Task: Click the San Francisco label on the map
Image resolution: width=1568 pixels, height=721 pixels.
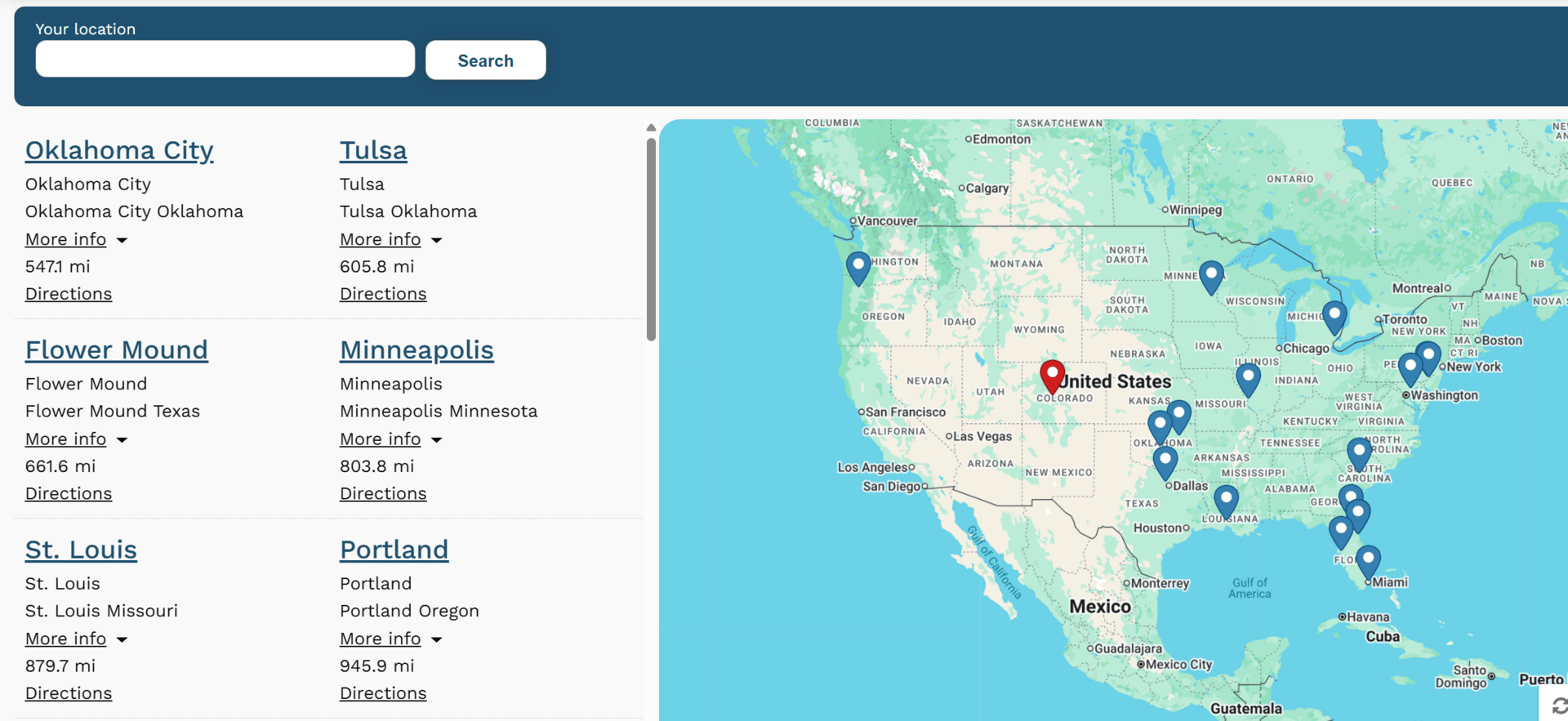Action: (x=906, y=412)
